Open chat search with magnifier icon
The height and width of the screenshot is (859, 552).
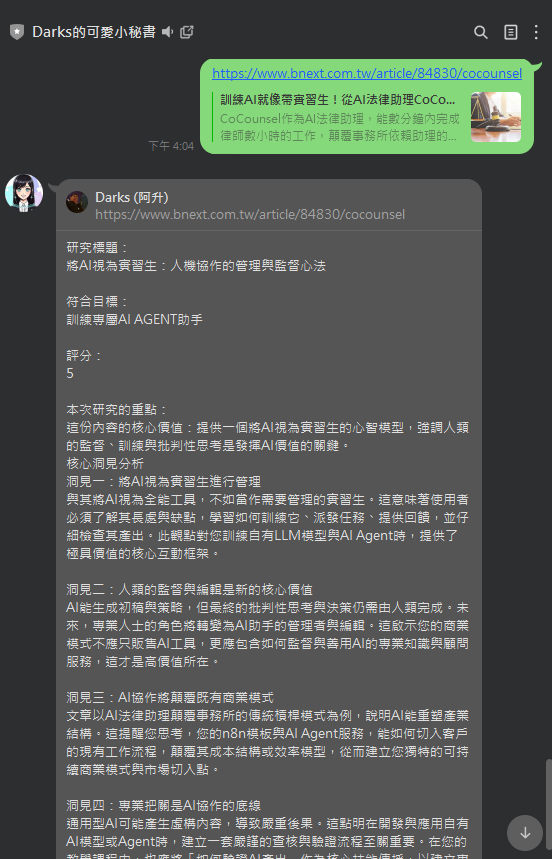tap(480, 32)
